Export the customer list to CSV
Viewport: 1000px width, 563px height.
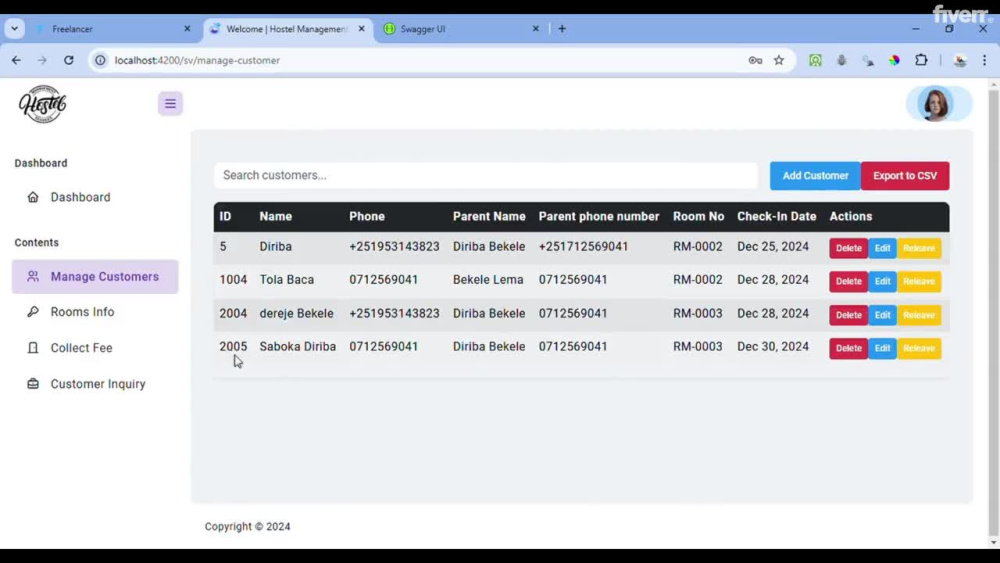tap(905, 175)
